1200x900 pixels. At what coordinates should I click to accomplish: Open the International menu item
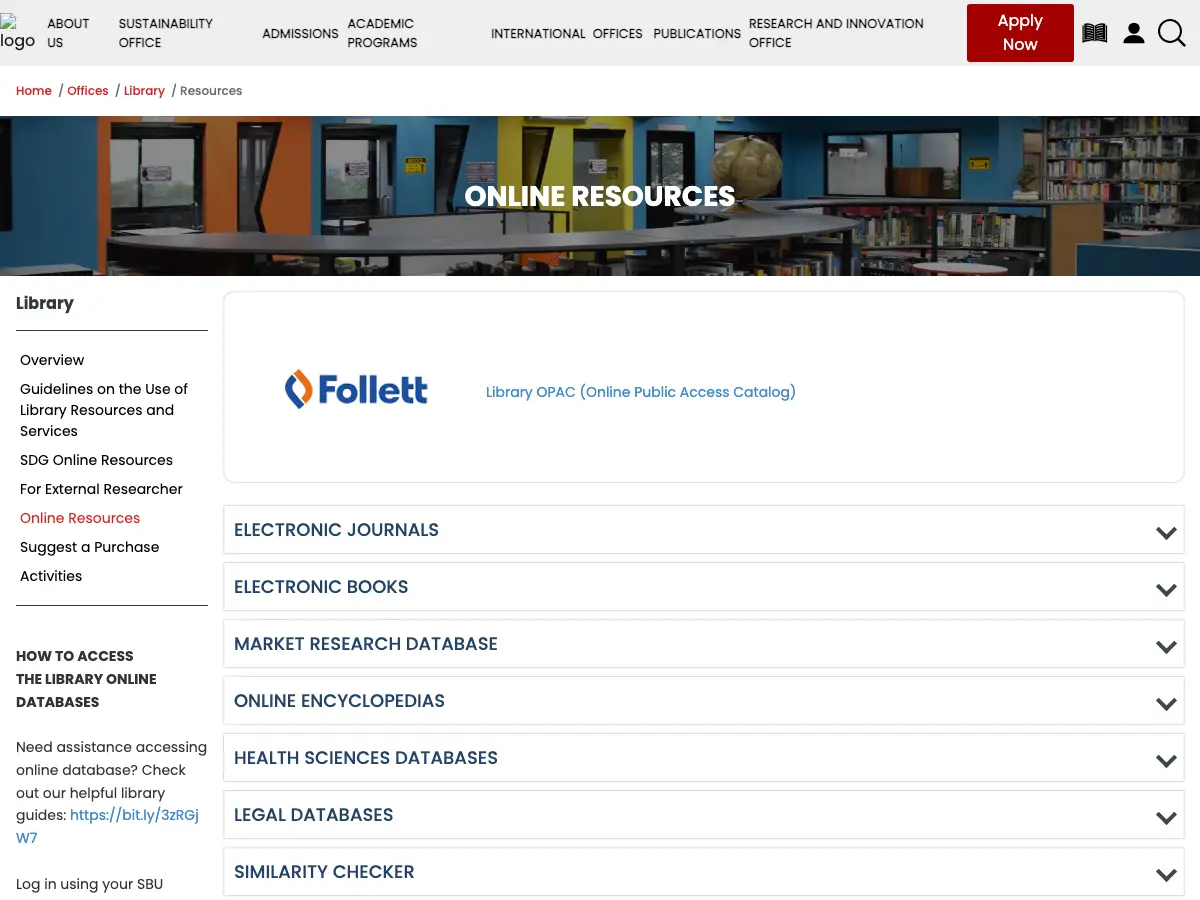click(538, 33)
